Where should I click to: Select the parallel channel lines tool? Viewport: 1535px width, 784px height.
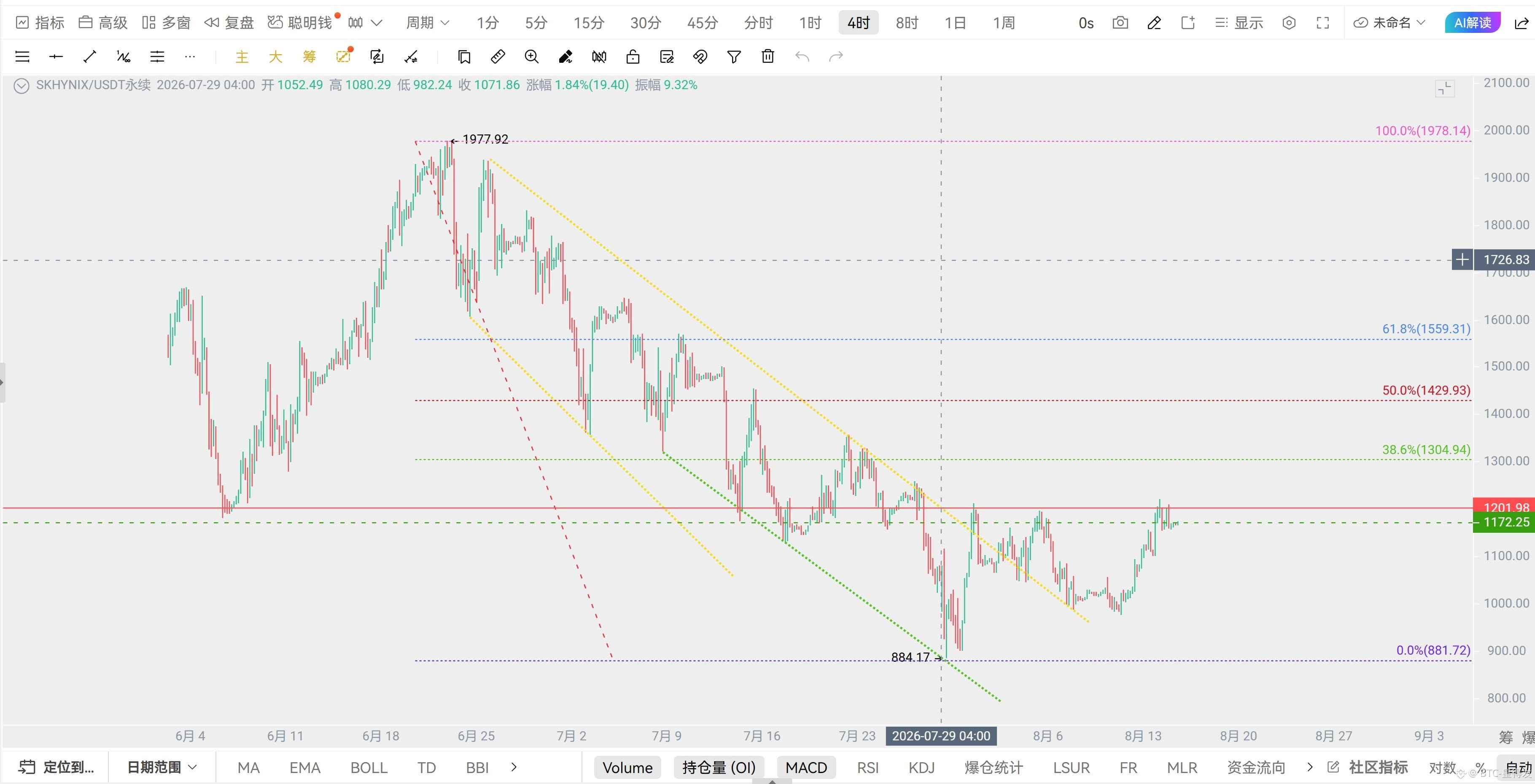pos(157,56)
